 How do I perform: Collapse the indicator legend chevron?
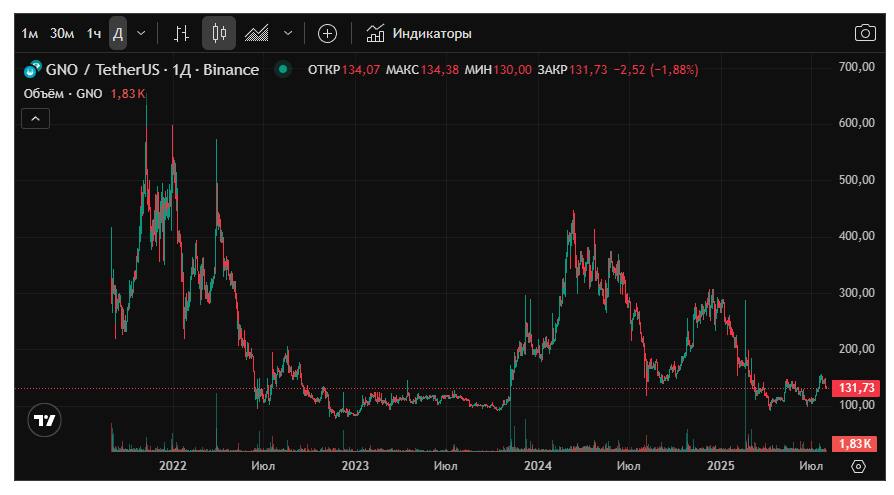pyautogui.click(x=35, y=119)
